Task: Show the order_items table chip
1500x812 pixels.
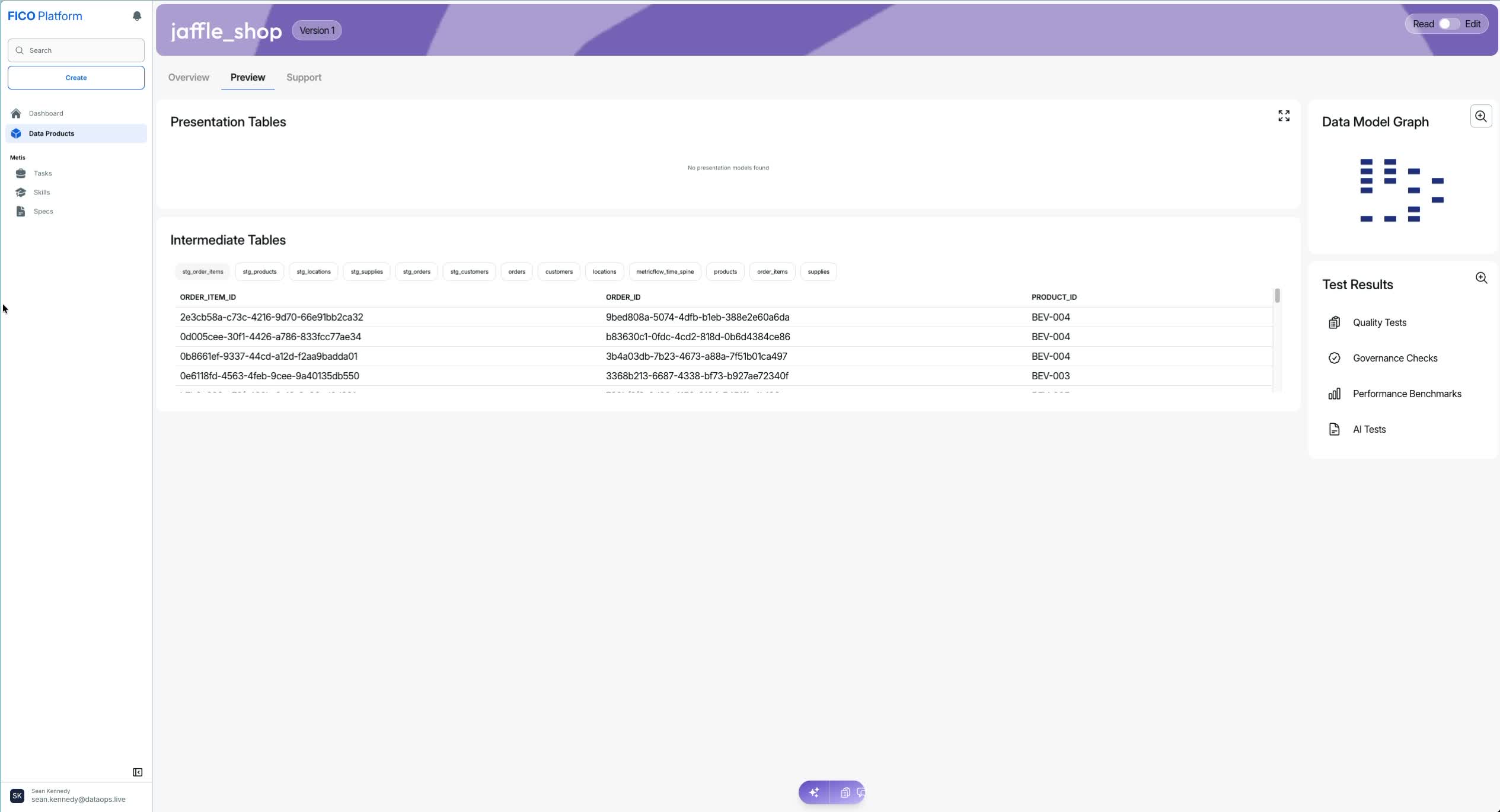Action: (772, 271)
